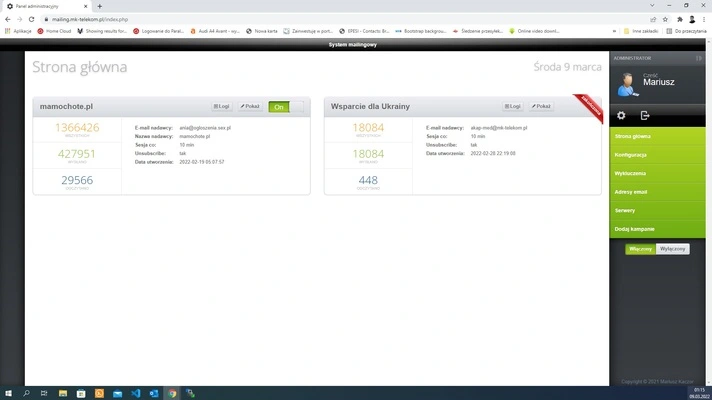
Task: Open the settings gear icon in sidebar
Action: pyautogui.click(x=621, y=116)
